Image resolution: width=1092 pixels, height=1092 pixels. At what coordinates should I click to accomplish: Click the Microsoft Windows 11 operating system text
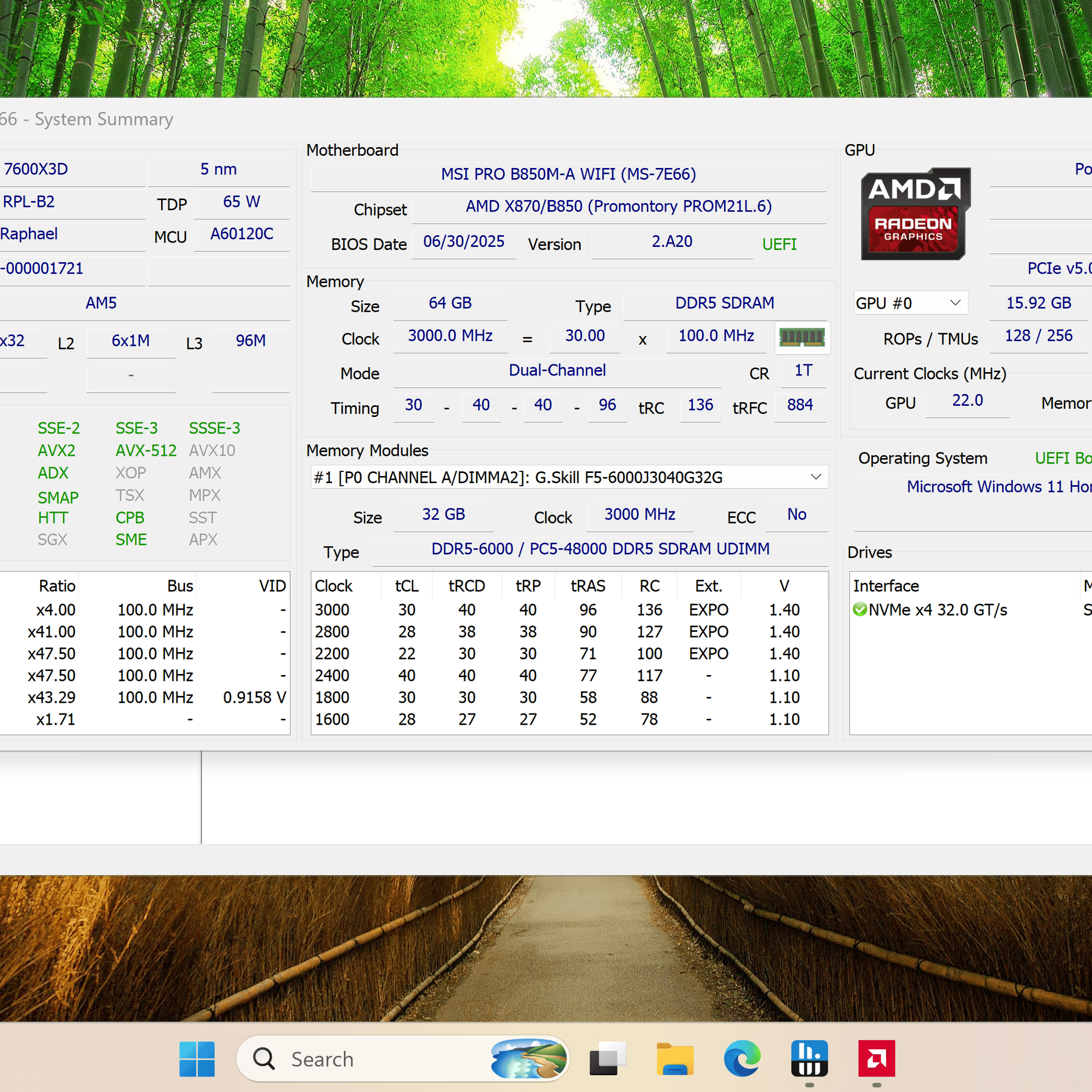click(x=999, y=487)
